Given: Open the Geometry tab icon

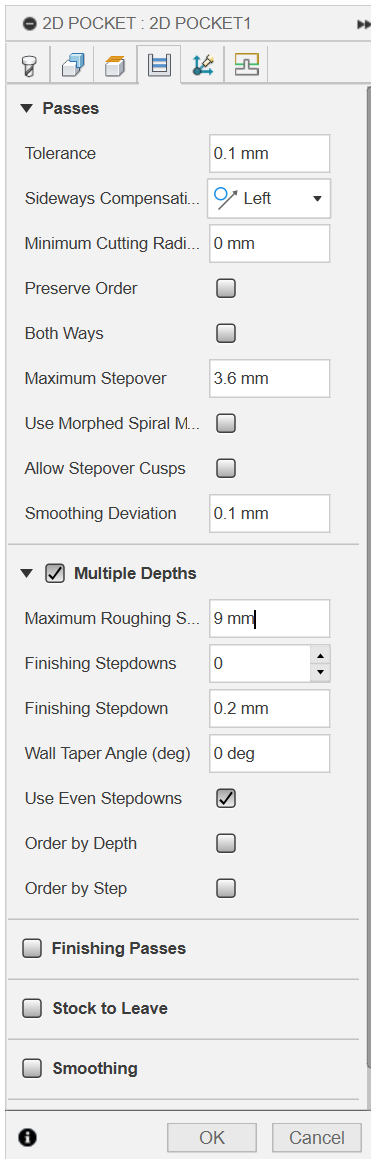Looking at the screenshot, I should coord(72,66).
